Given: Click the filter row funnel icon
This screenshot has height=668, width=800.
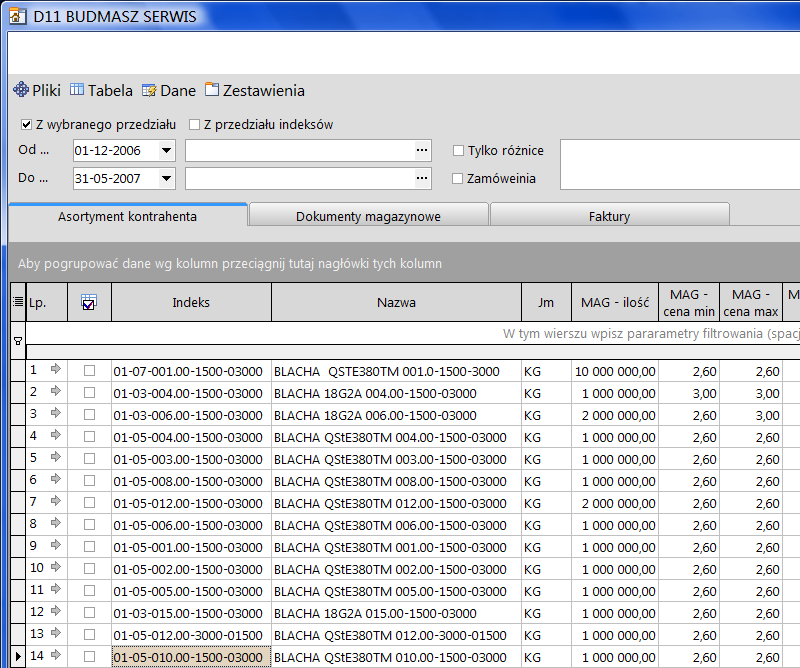Looking at the screenshot, I should [x=18, y=341].
